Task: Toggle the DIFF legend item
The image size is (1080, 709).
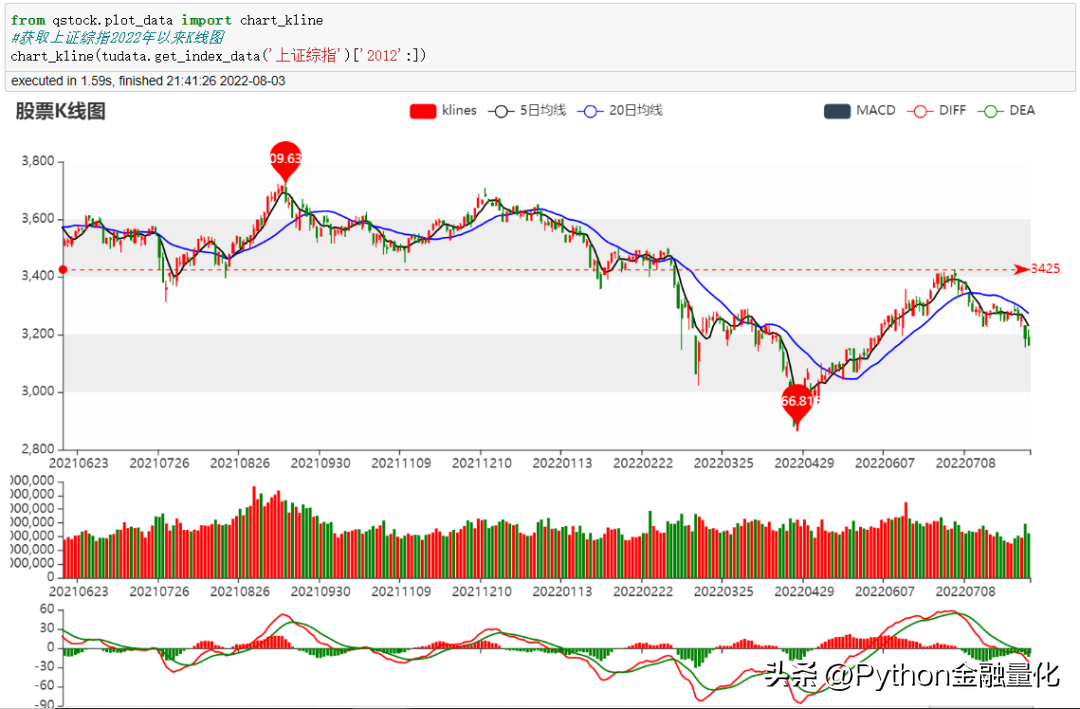Action: pyautogui.click(x=937, y=111)
